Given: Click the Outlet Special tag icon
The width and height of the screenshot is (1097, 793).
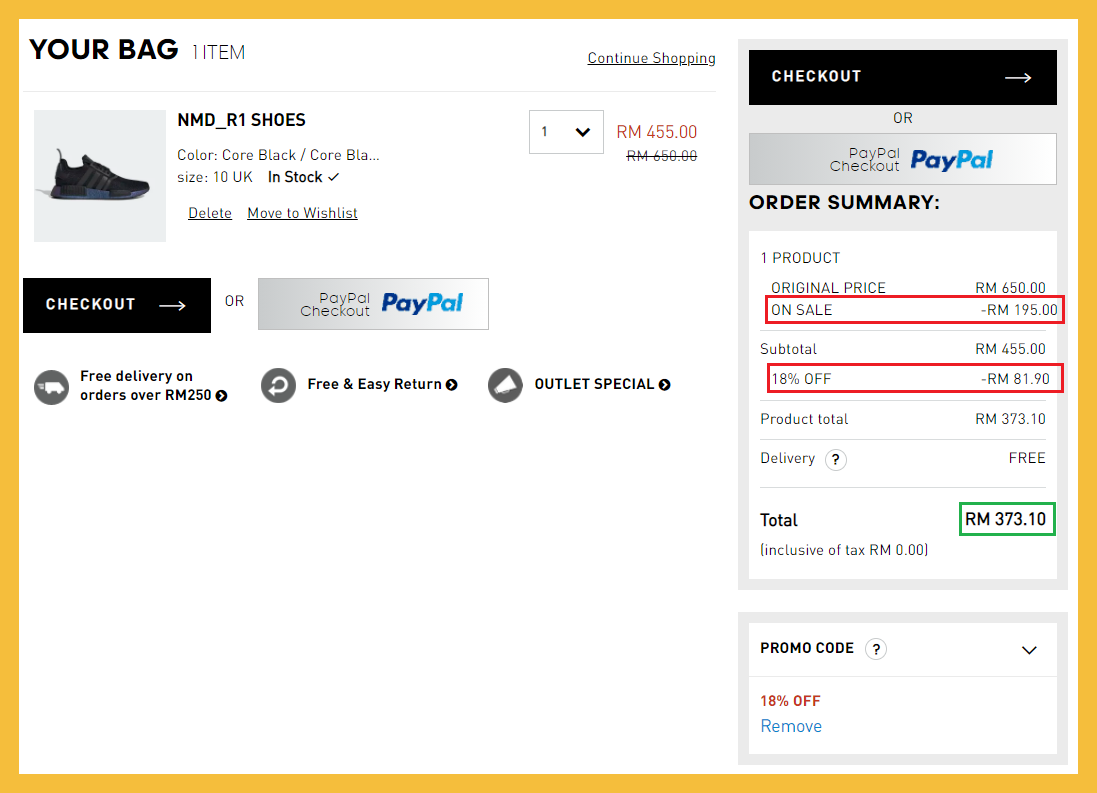Looking at the screenshot, I should (x=505, y=385).
